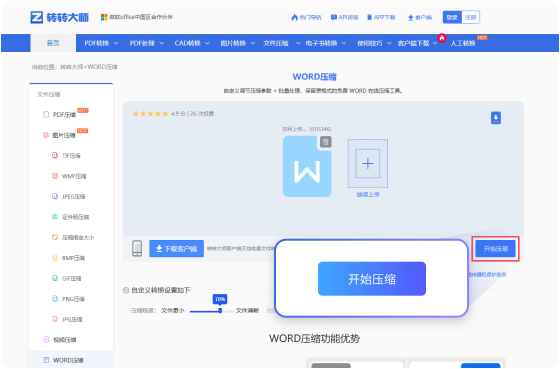Click 转转大师 in the breadcrumb
The width and height of the screenshot is (560, 369).
71,67
